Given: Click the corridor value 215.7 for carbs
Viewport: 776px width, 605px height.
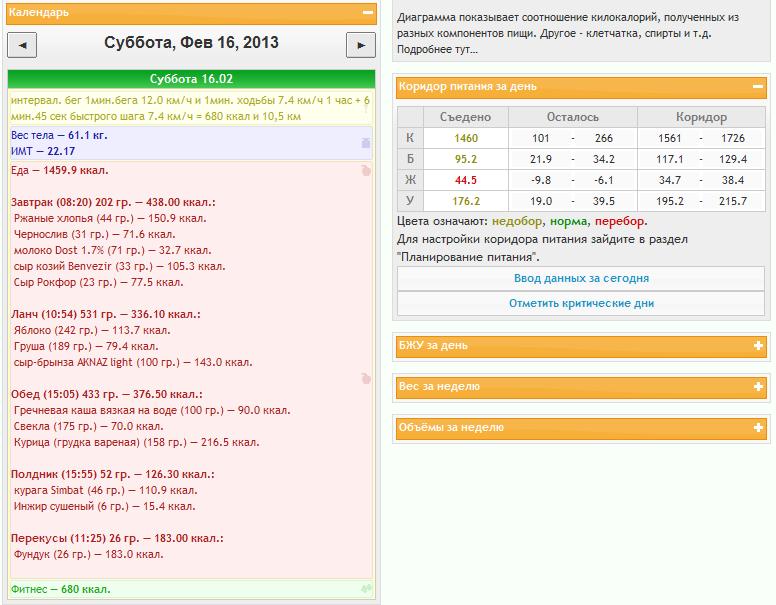Looking at the screenshot, I should [x=732, y=201].
